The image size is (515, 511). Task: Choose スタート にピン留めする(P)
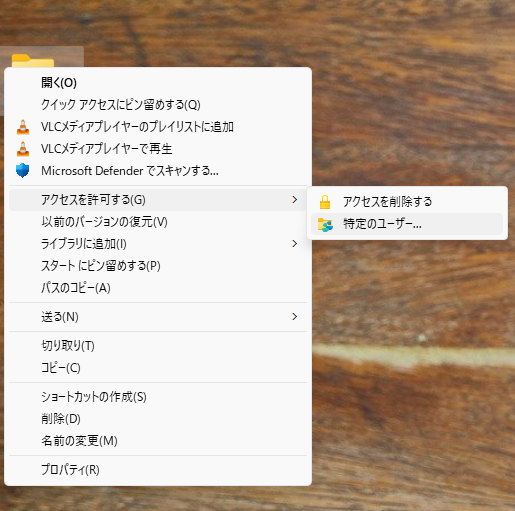click(158, 266)
